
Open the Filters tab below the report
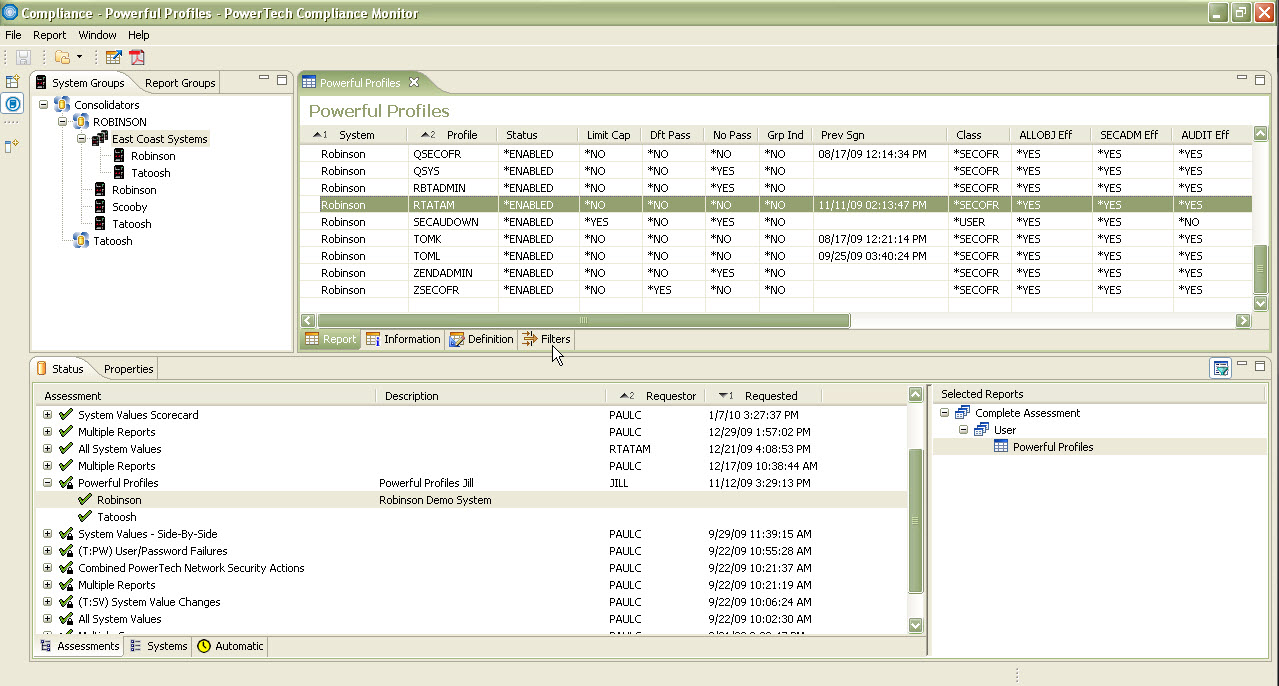[x=546, y=339]
